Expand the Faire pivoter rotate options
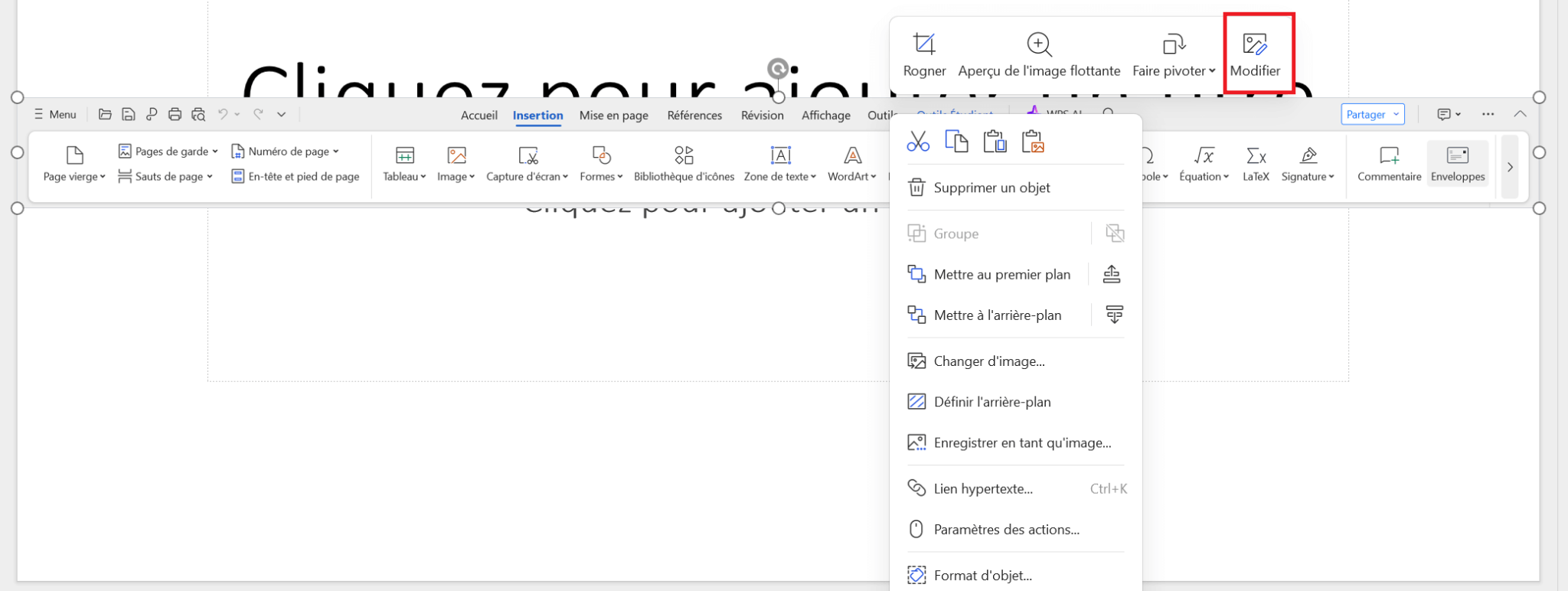The width and height of the screenshot is (1568, 591). tap(1174, 55)
